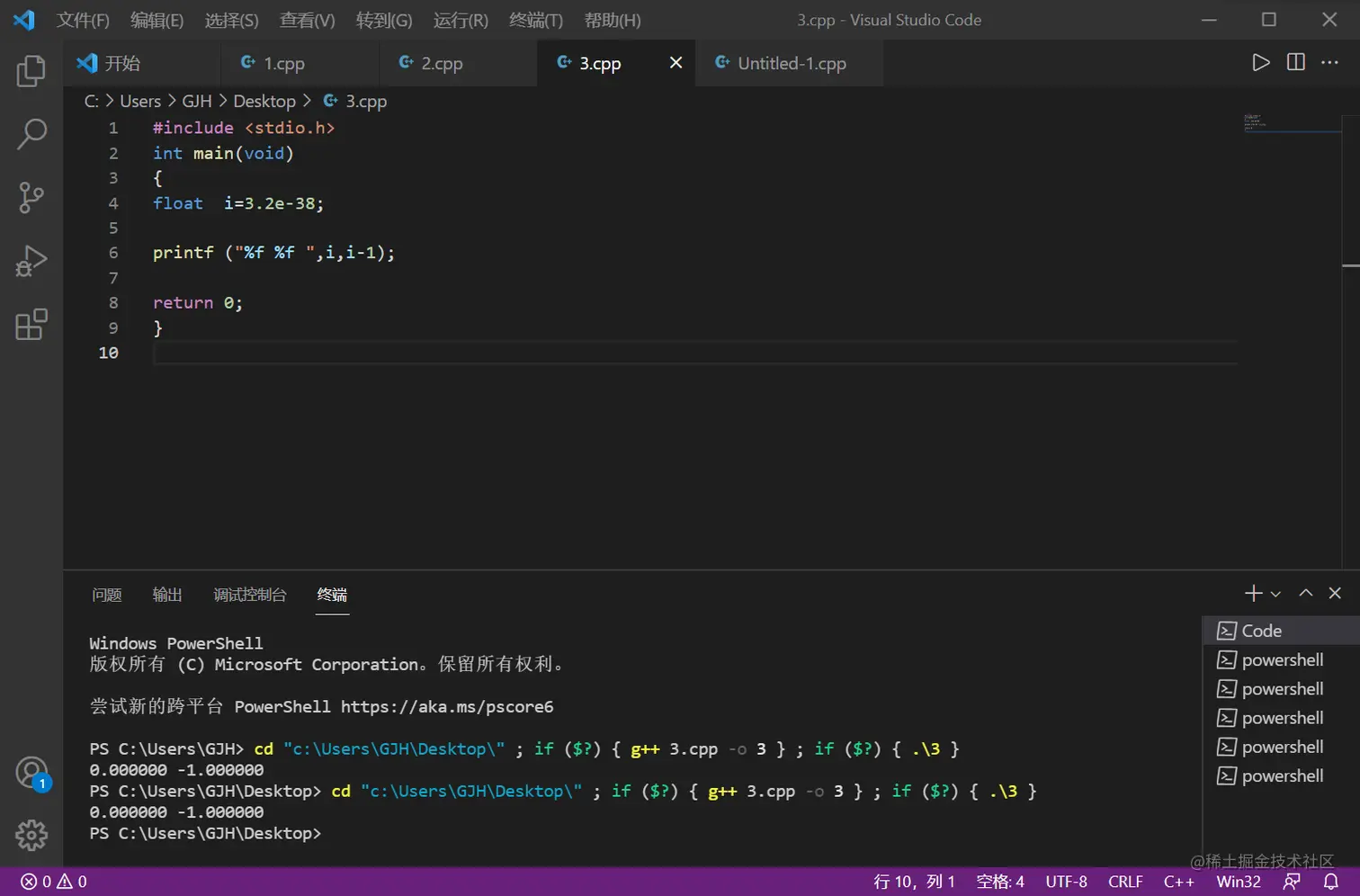
Task: Split the editor to the right
Action: (x=1295, y=62)
